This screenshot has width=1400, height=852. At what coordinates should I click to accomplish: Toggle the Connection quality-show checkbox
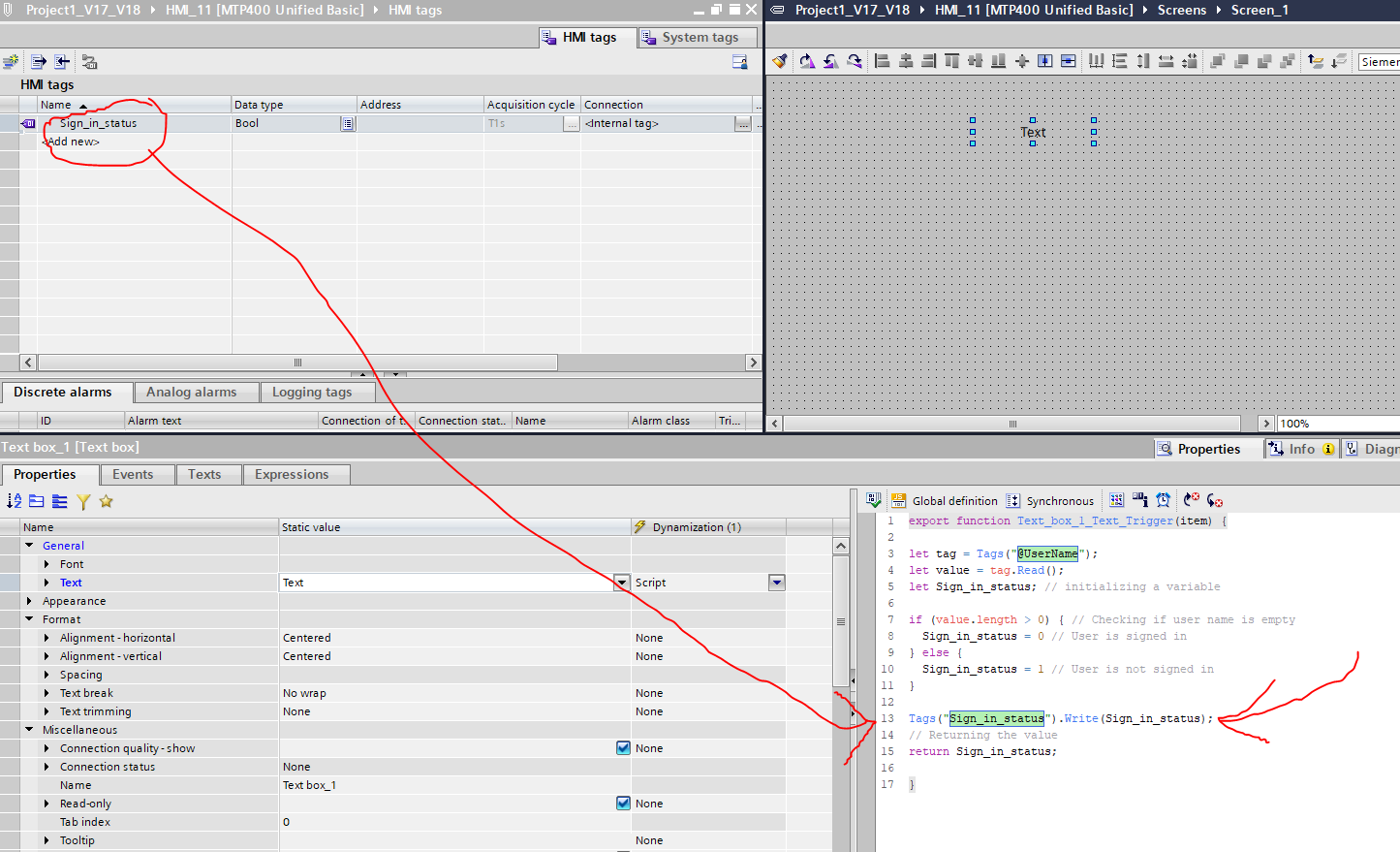tap(623, 748)
